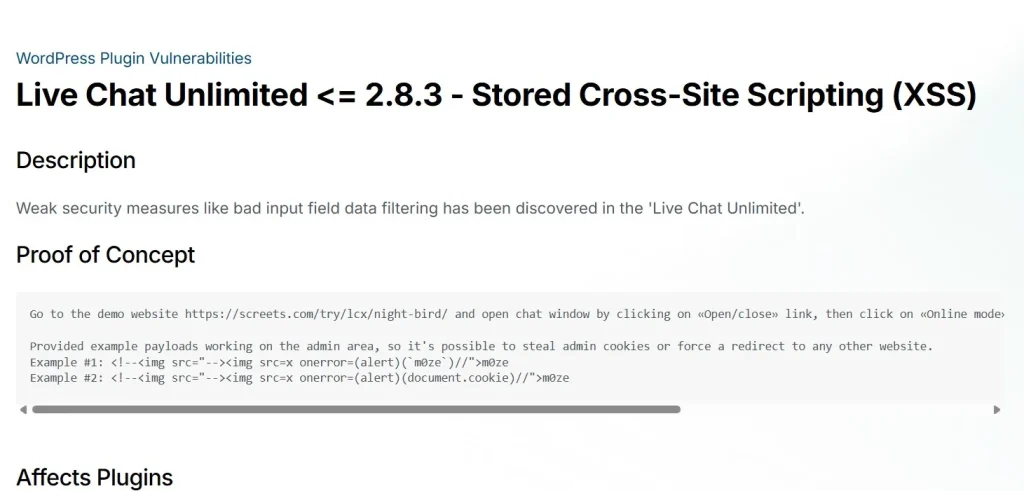Click the horizontal scrollbar thumb
Image resolution: width=1024 pixels, height=491 pixels.
click(x=355, y=409)
